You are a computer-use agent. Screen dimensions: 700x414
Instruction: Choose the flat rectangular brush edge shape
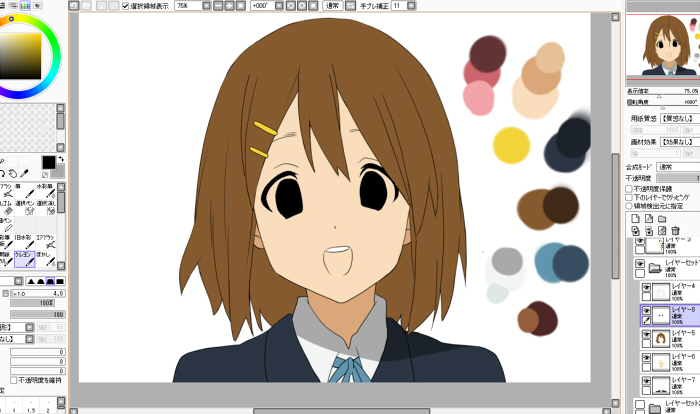(60, 281)
